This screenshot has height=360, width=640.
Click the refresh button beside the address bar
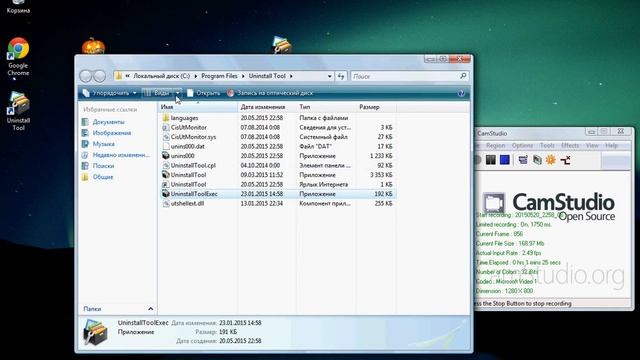click(341, 76)
